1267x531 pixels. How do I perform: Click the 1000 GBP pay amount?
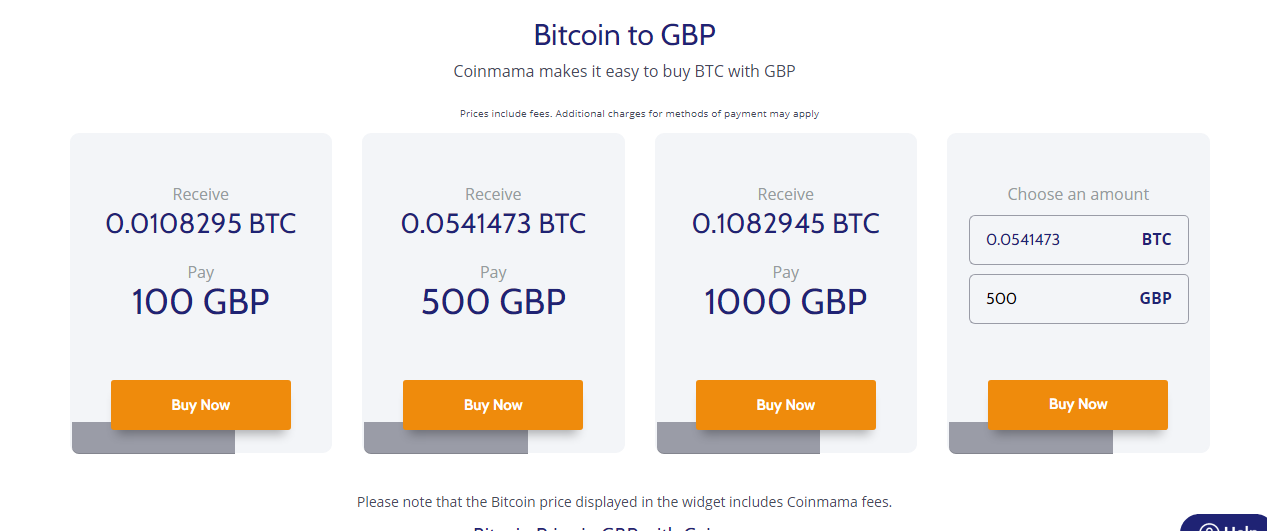click(x=786, y=301)
